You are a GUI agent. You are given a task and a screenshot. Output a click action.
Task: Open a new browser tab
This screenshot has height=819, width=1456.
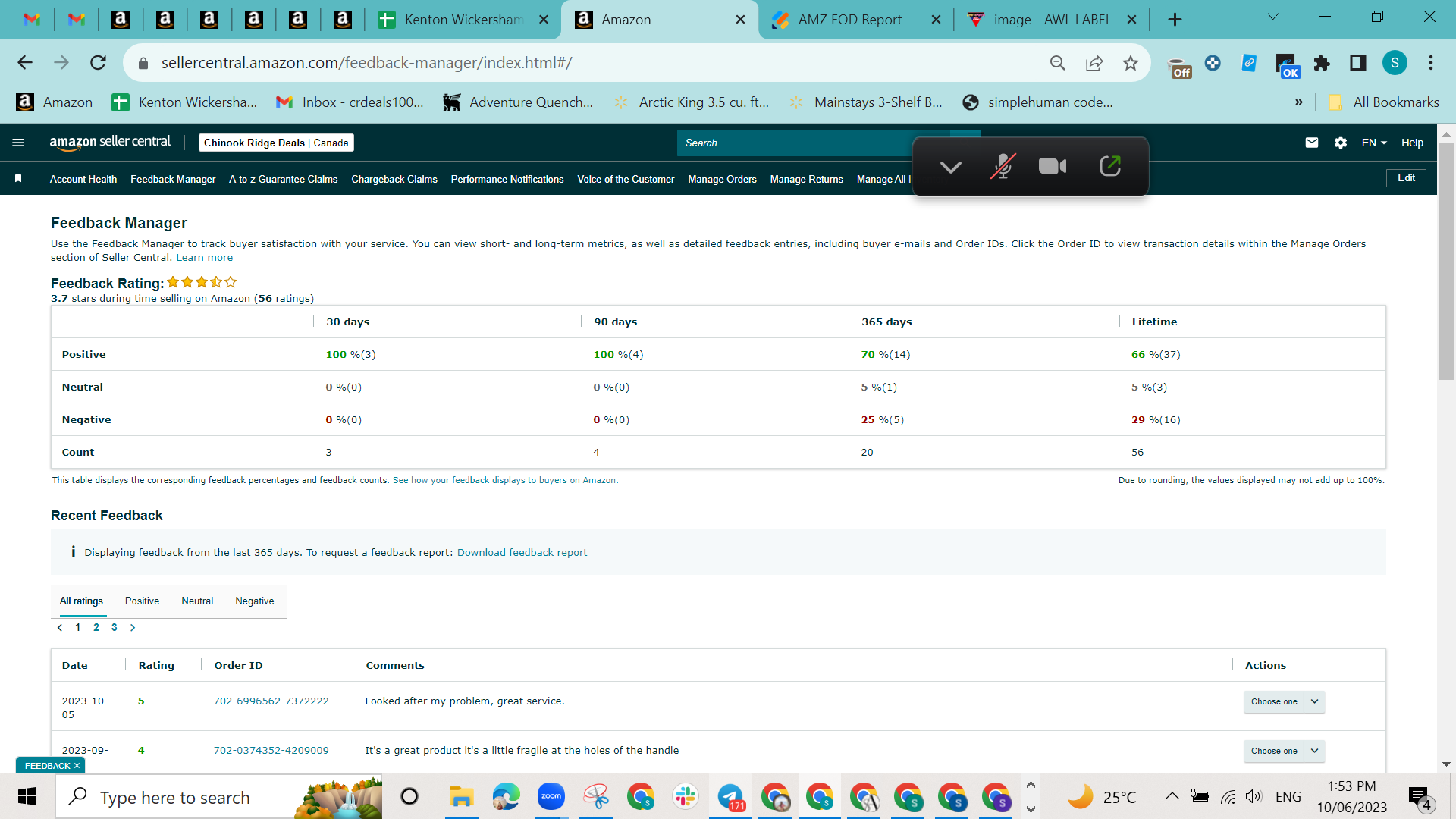(1175, 20)
